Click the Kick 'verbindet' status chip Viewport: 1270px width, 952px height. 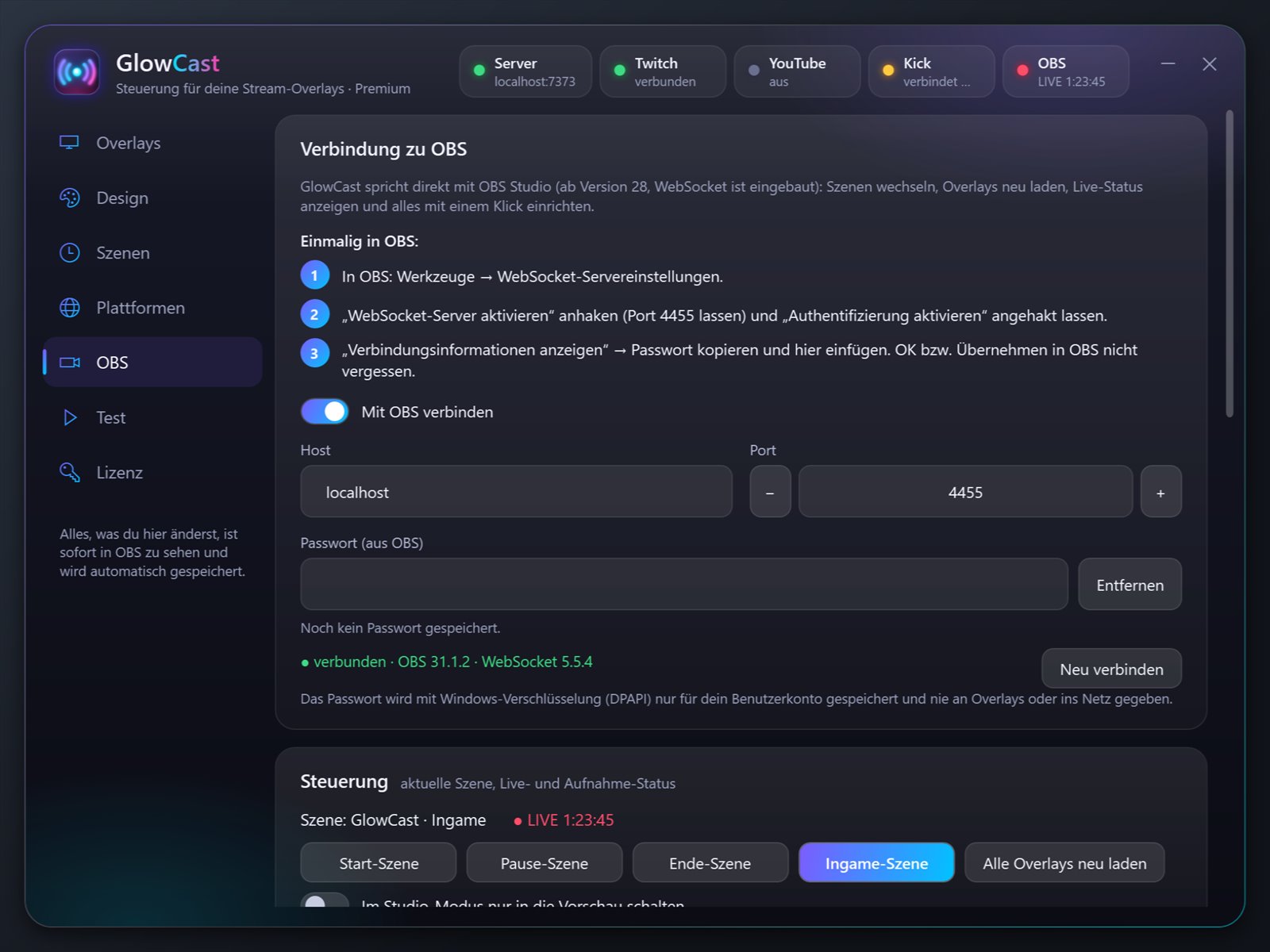point(931,71)
